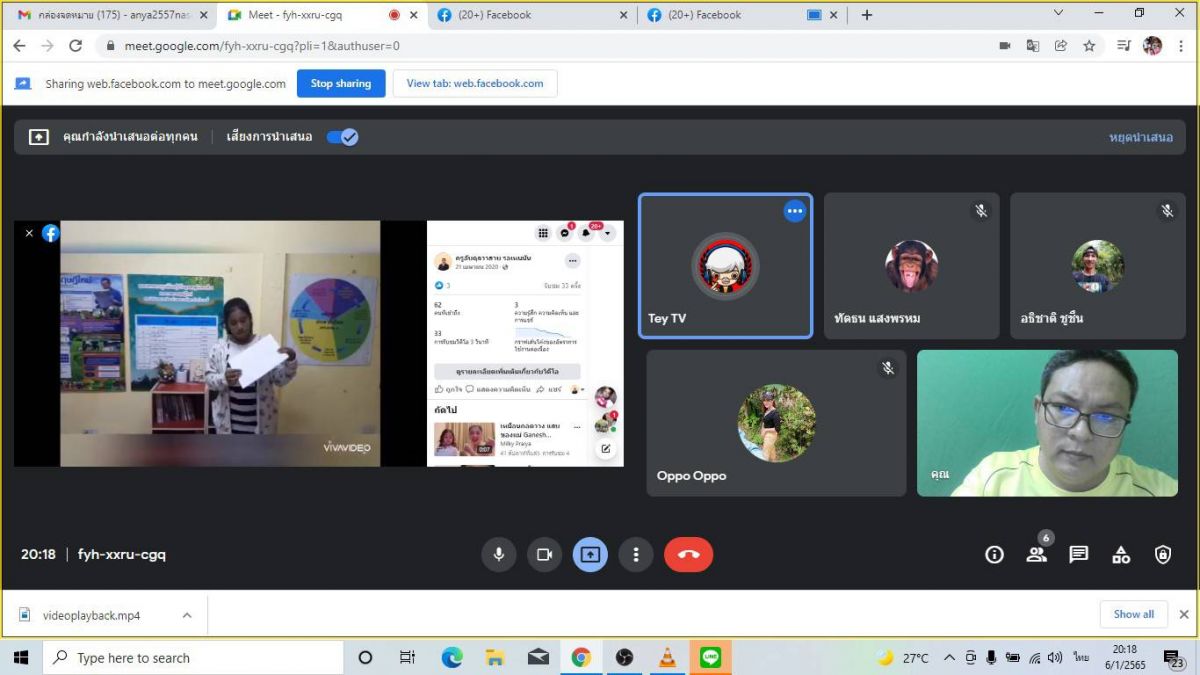
Task: Open system volume speaker icon
Action: (1055, 658)
